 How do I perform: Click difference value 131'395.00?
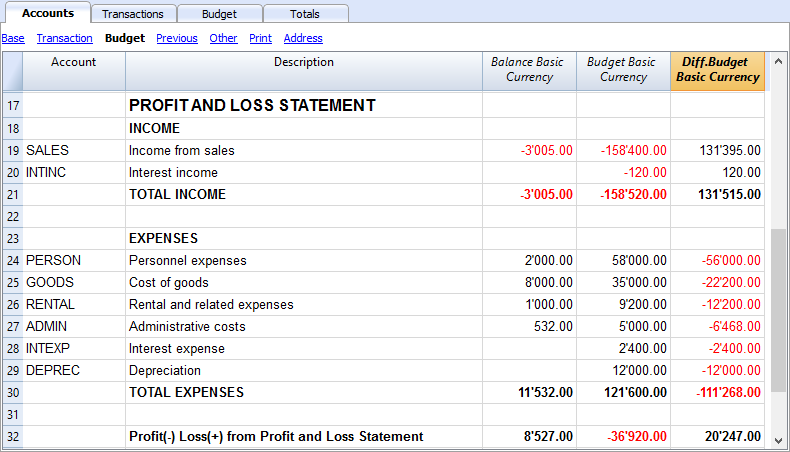pos(717,151)
